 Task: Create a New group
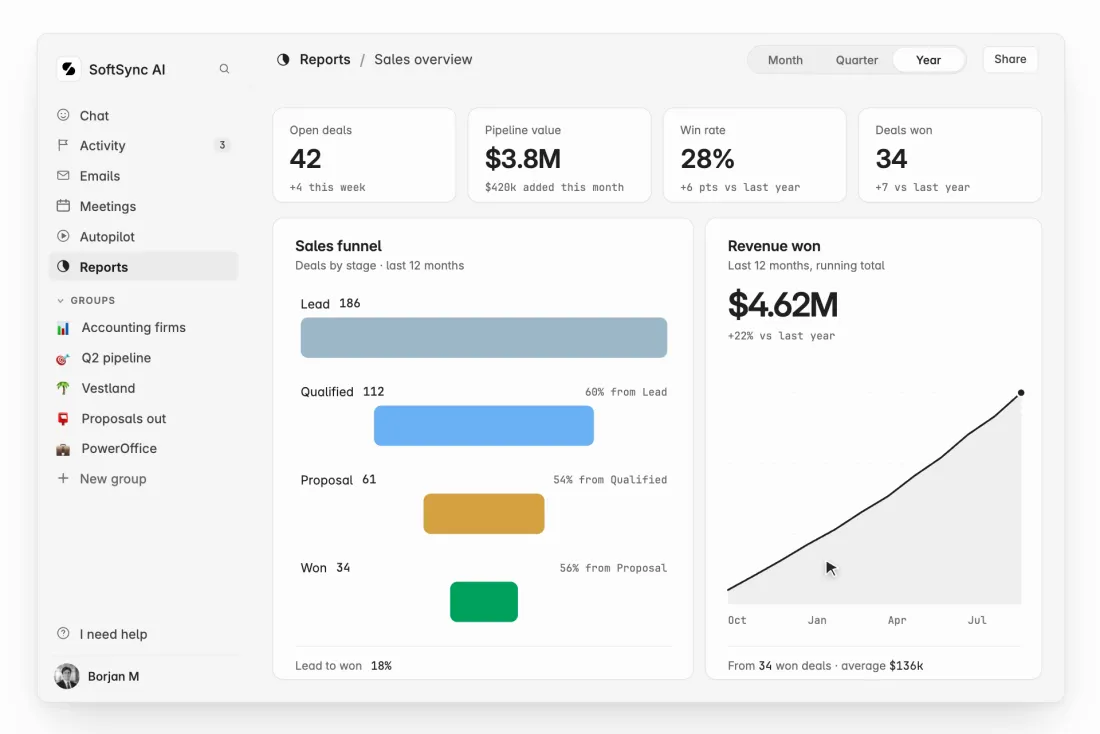point(144,479)
